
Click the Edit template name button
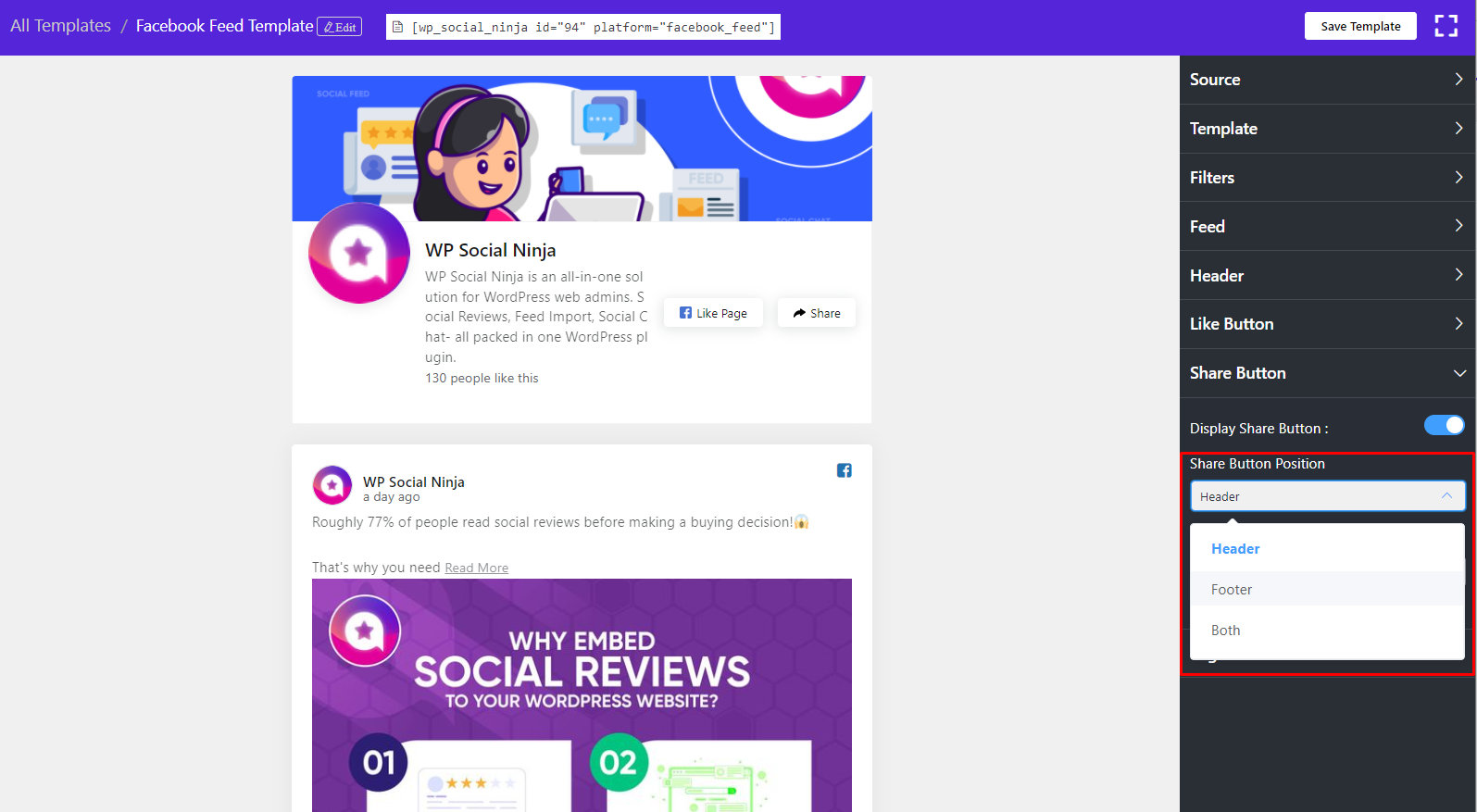click(x=340, y=27)
